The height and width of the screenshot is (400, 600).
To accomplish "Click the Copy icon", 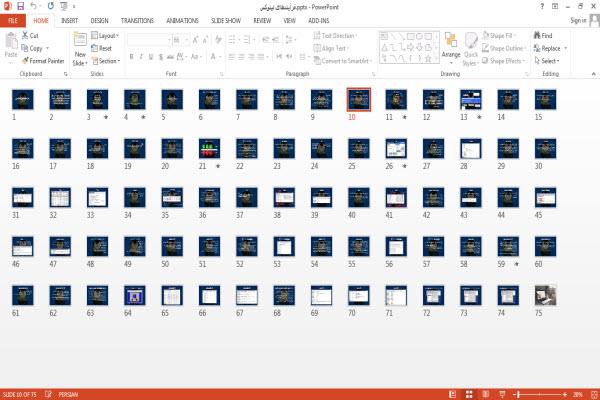I will point(25,48).
